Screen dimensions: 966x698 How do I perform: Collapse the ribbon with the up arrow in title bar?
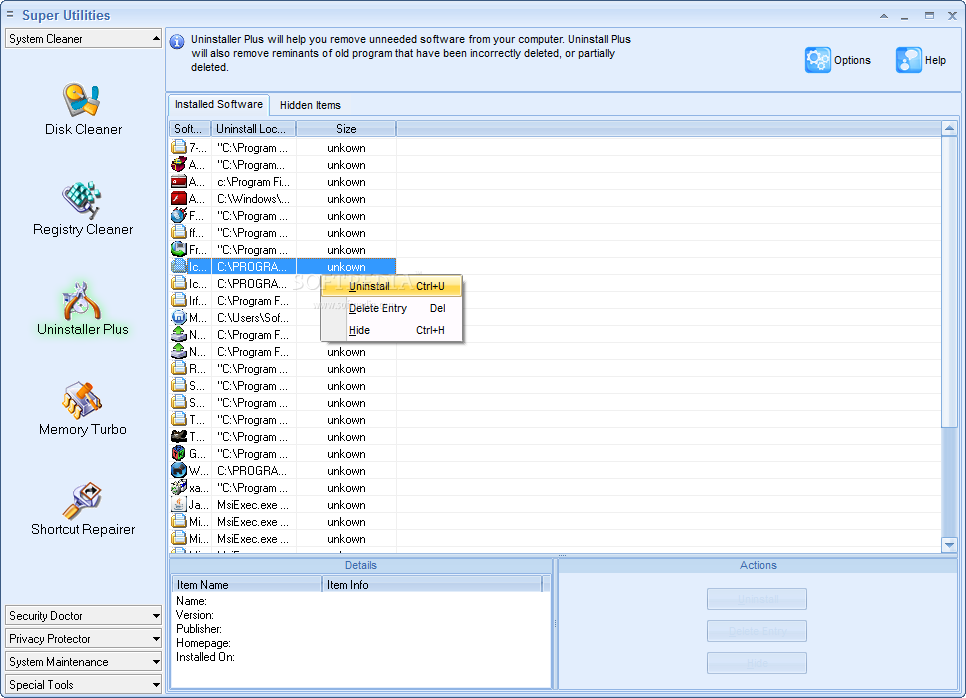click(x=884, y=16)
